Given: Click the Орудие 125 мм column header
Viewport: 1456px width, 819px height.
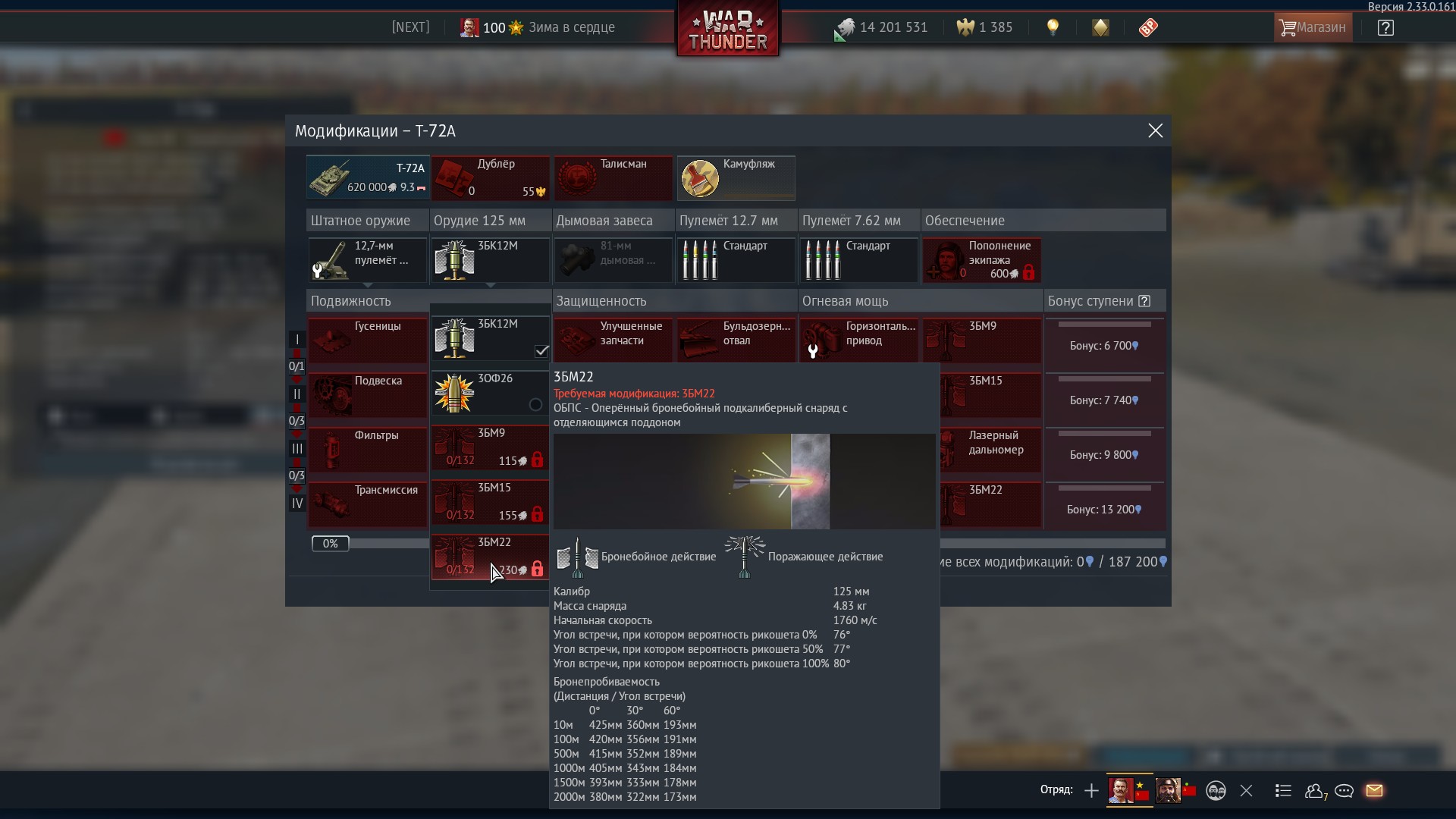Looking at the screenshot, I should coord(491,220).
